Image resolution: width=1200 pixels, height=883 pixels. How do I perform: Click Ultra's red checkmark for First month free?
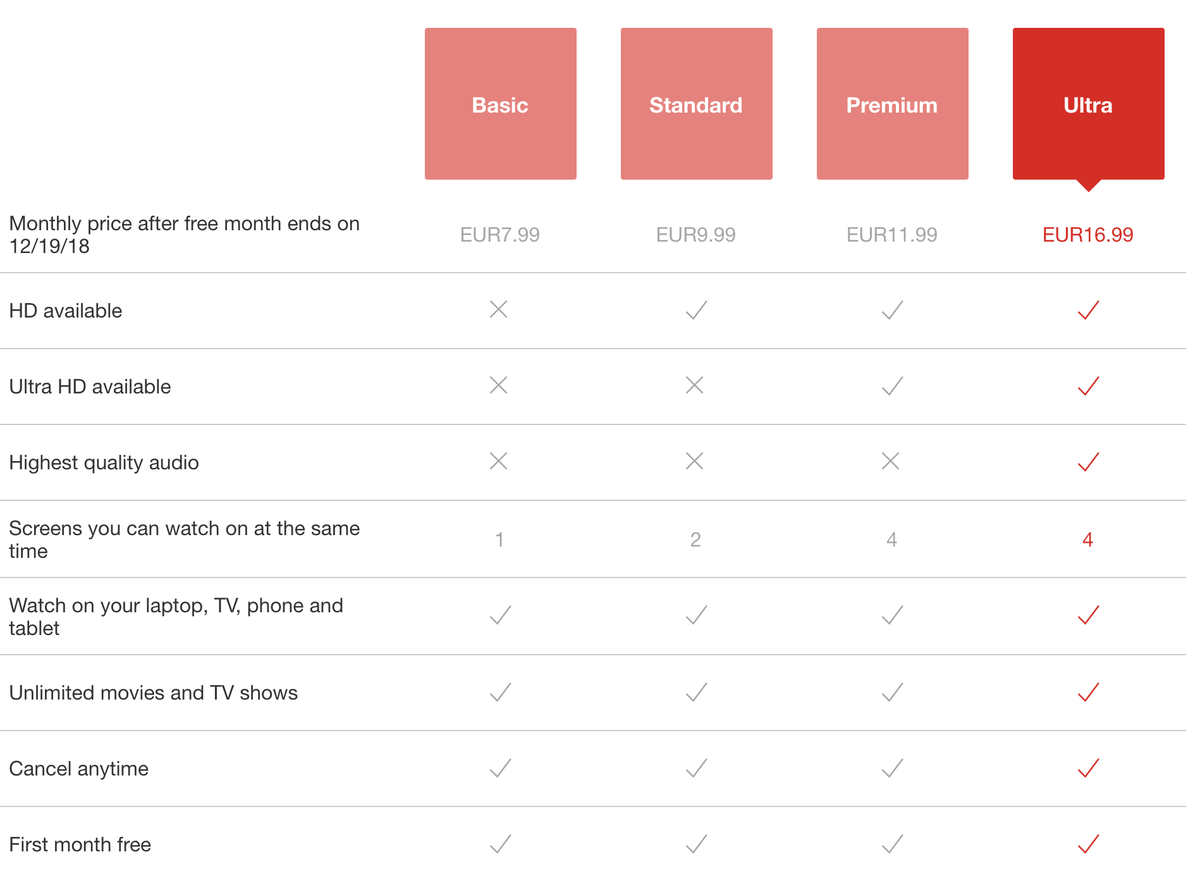[1088, 844]
